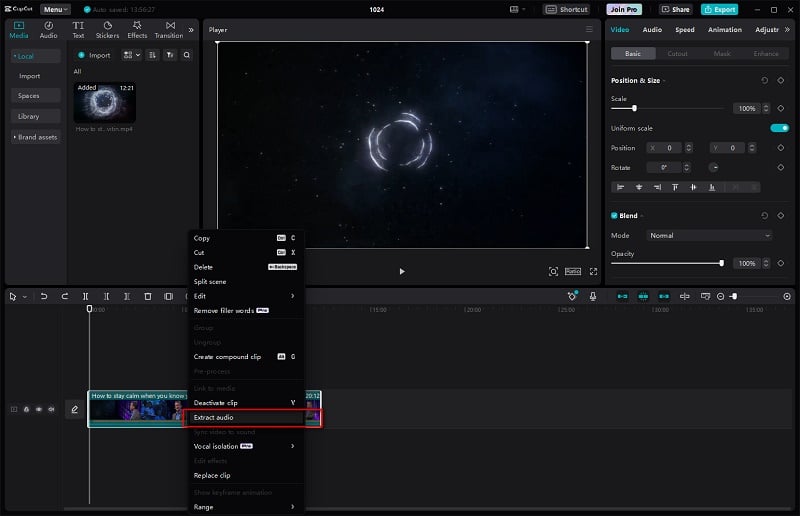Toggle fullscreen preview
Image resolution: width=800 pixels, height=516 pixels.
pyautogui.click(x=593, y=272)
